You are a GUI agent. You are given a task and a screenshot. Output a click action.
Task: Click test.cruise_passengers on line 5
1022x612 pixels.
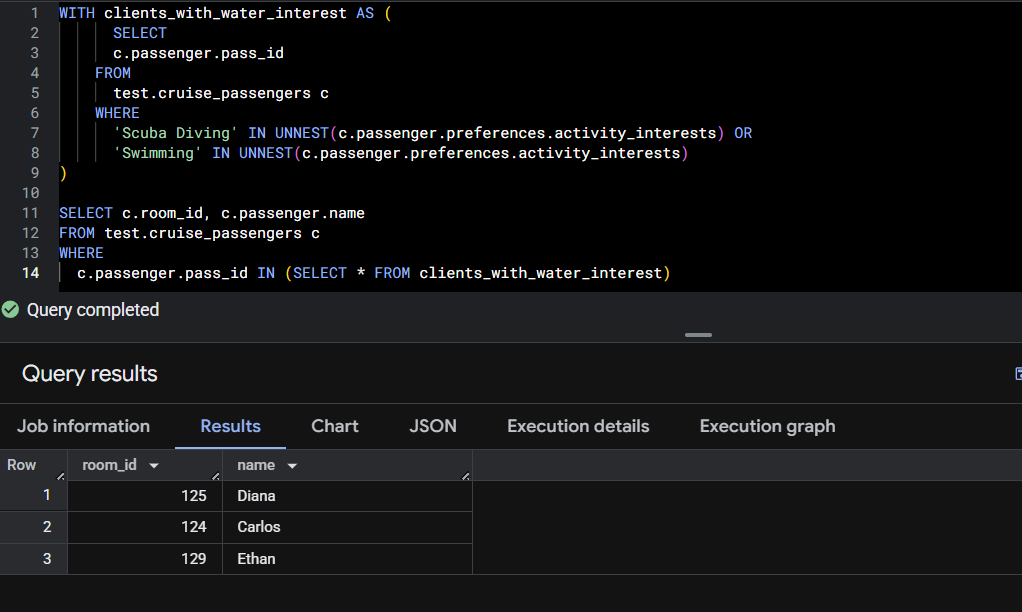pos(212,93)
